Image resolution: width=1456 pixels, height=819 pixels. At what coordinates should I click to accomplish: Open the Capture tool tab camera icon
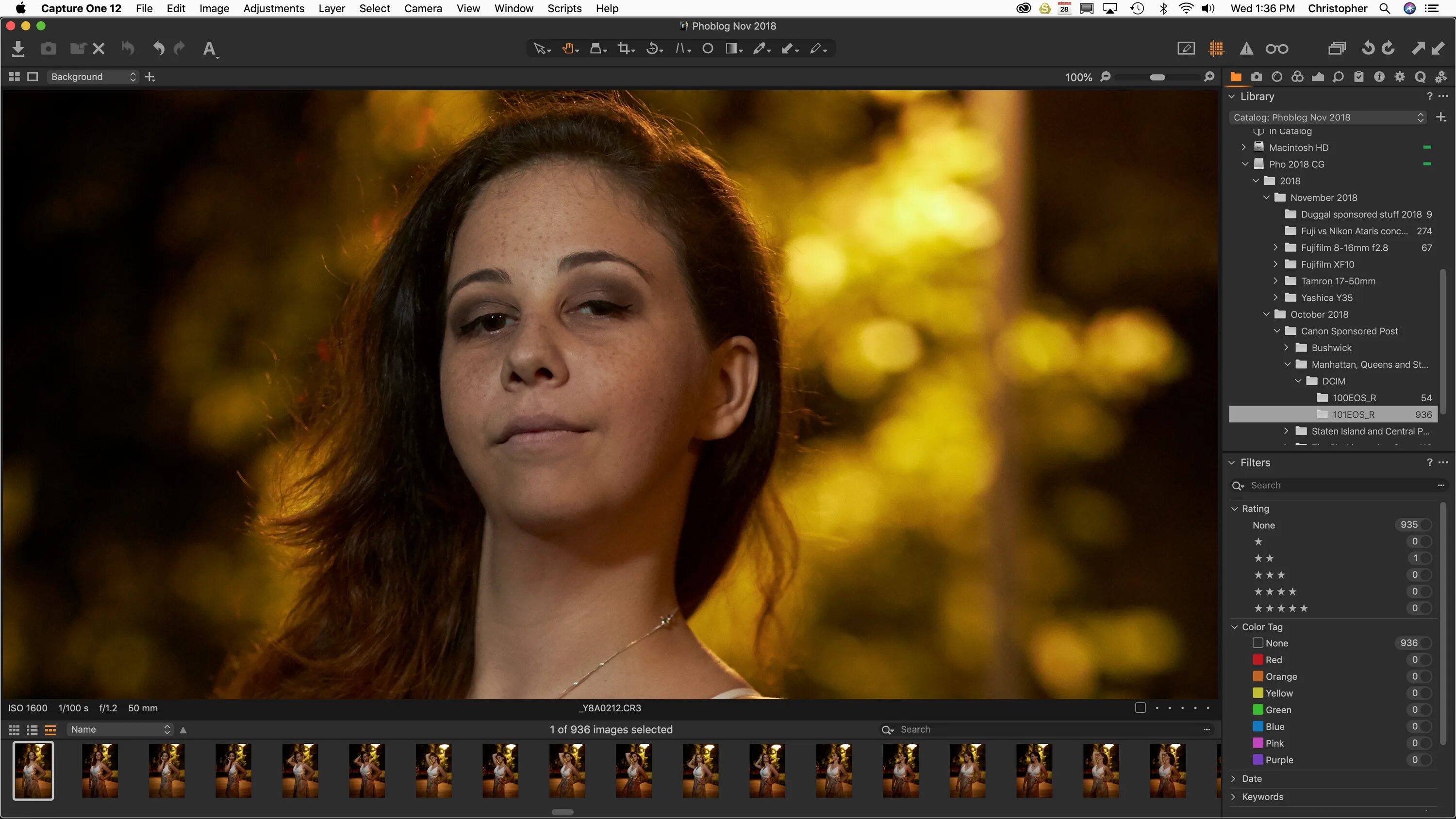point(1256,77)
